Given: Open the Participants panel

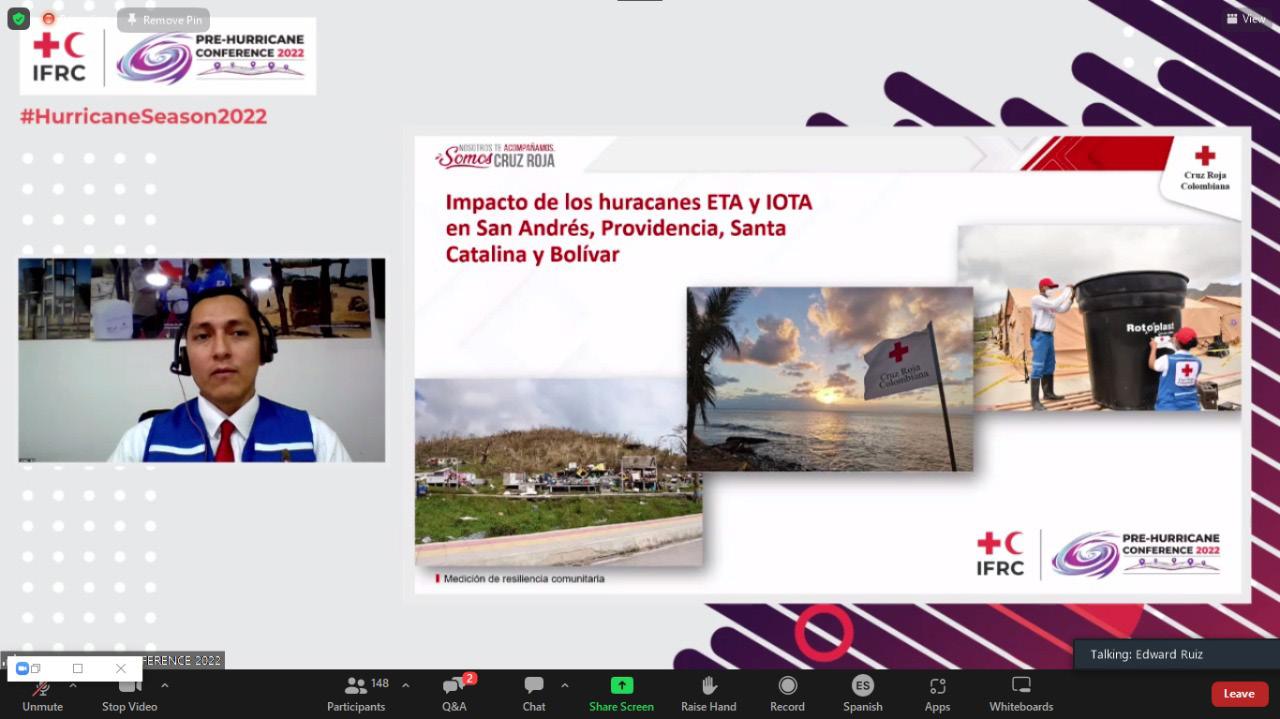Looking at the screenshot, I should pos(356,695).
